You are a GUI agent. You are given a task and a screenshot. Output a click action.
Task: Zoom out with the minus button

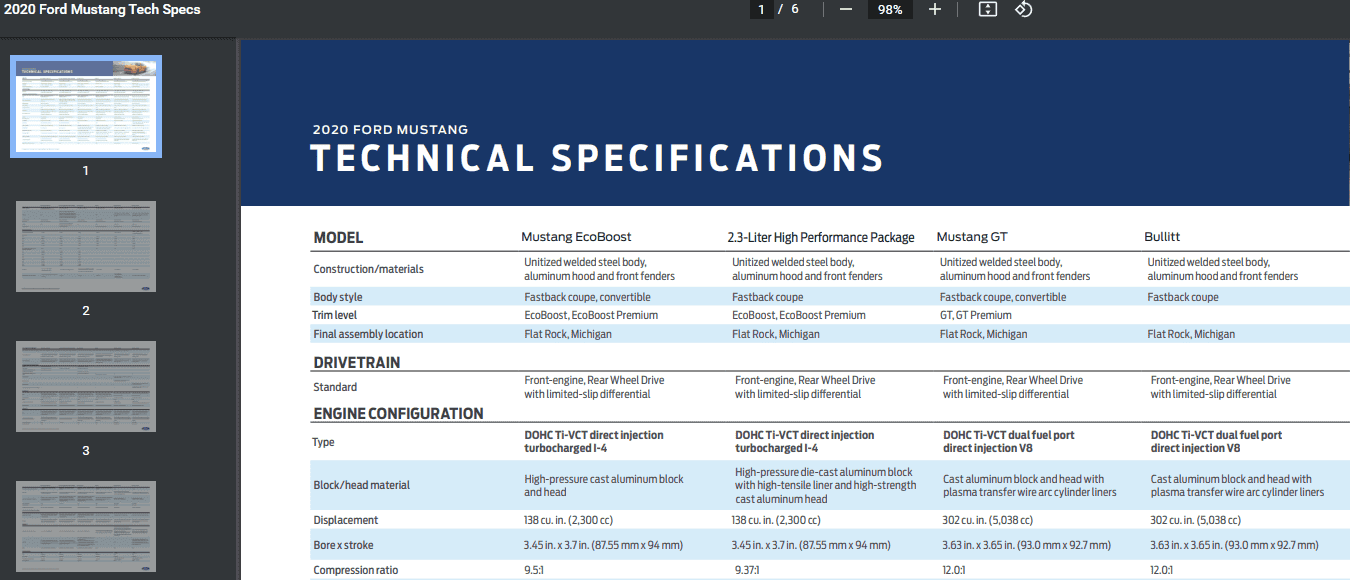(846, 9)
